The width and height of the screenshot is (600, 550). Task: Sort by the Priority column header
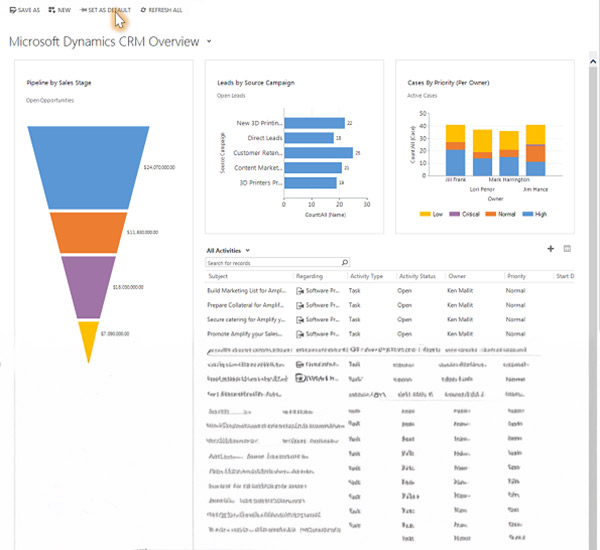[516, 276]
